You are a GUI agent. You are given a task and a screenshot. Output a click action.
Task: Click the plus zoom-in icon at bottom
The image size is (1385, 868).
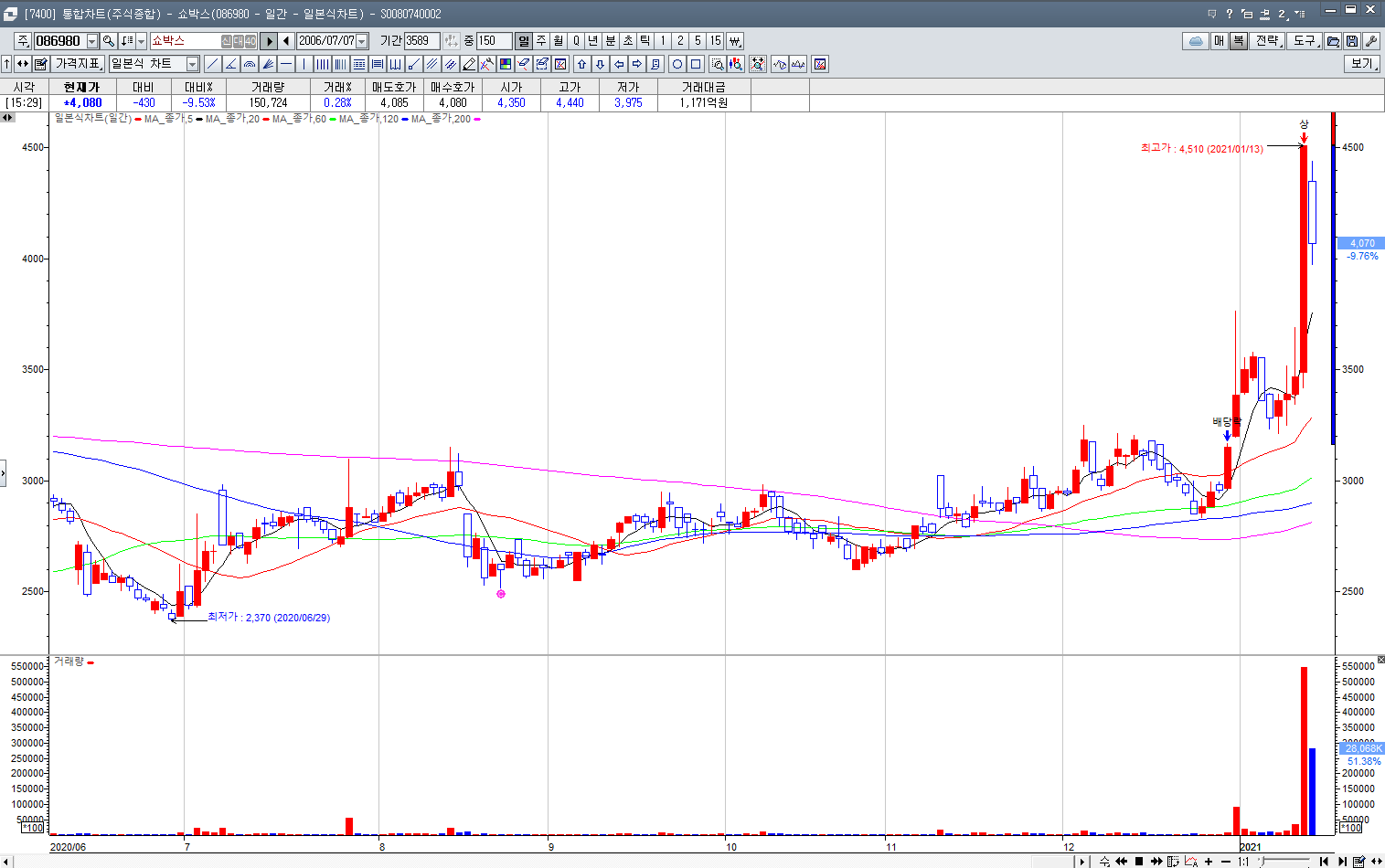[1209, 861]
